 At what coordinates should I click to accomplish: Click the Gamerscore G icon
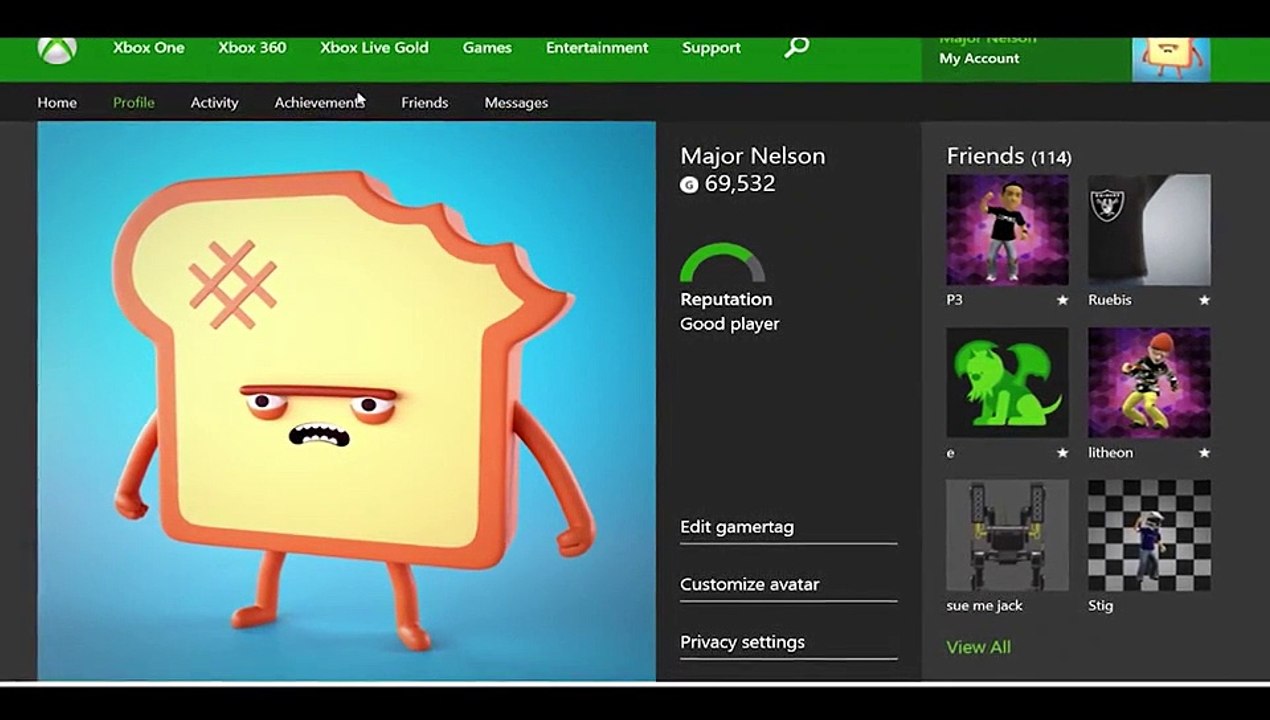(689, 184)
